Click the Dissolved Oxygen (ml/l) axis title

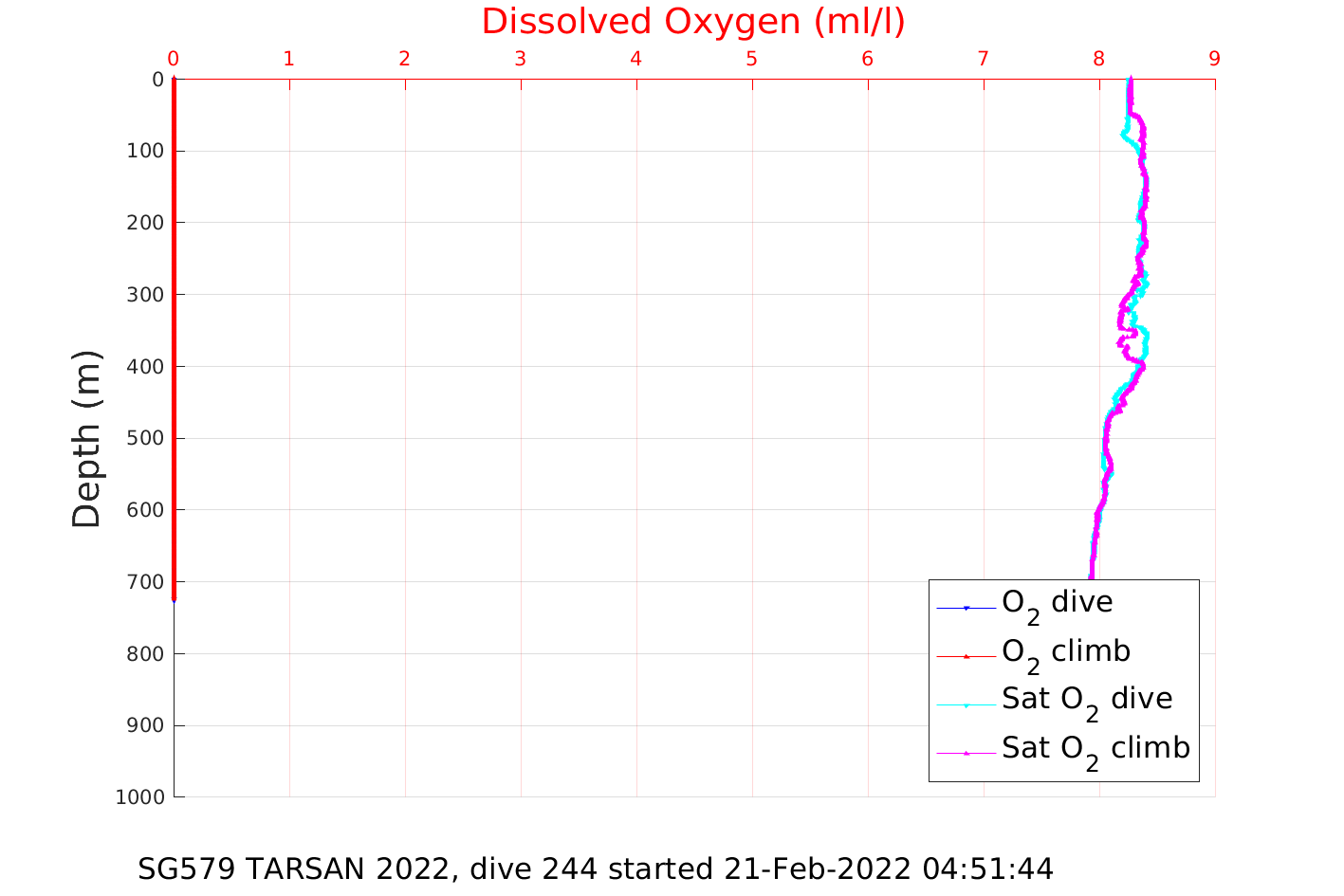693,22
